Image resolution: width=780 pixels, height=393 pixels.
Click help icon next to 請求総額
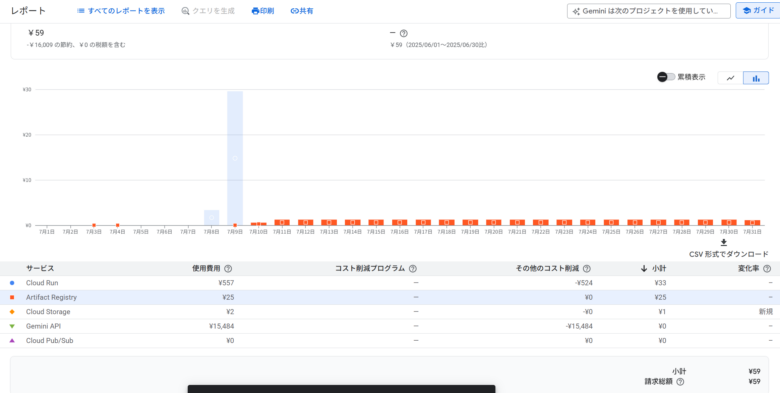point(680,382)
